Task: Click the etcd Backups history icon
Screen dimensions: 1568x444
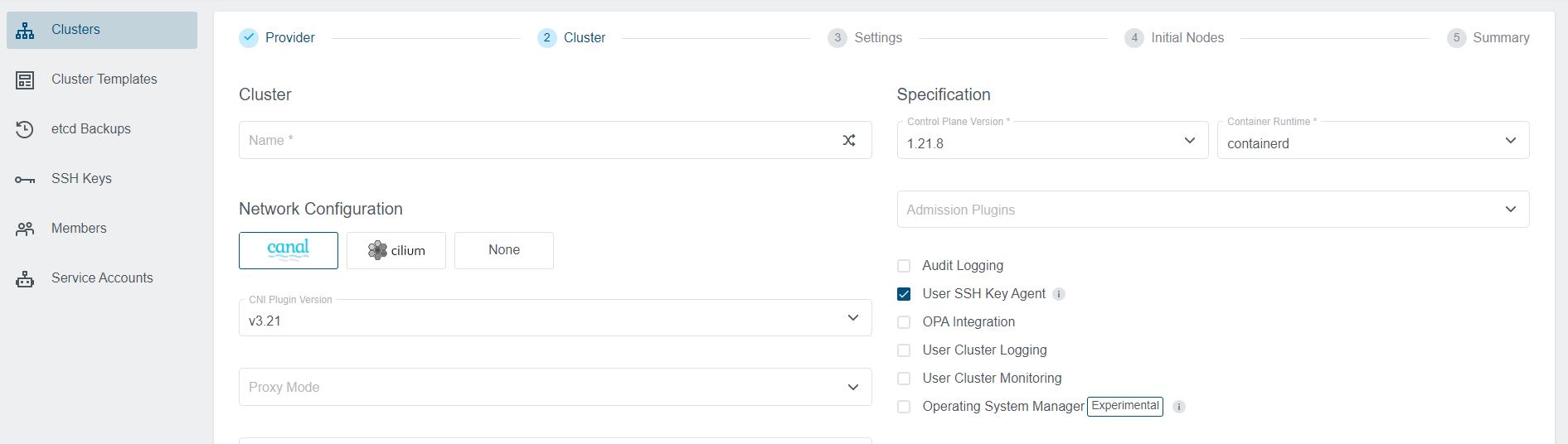Action: pos(25,129)
